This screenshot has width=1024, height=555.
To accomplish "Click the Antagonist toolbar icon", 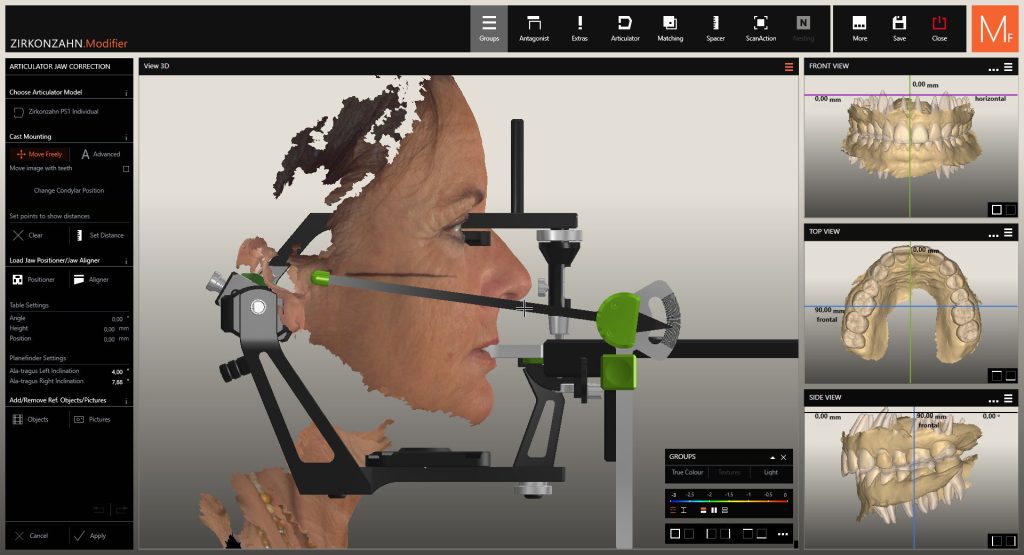I will coord(534,27).
